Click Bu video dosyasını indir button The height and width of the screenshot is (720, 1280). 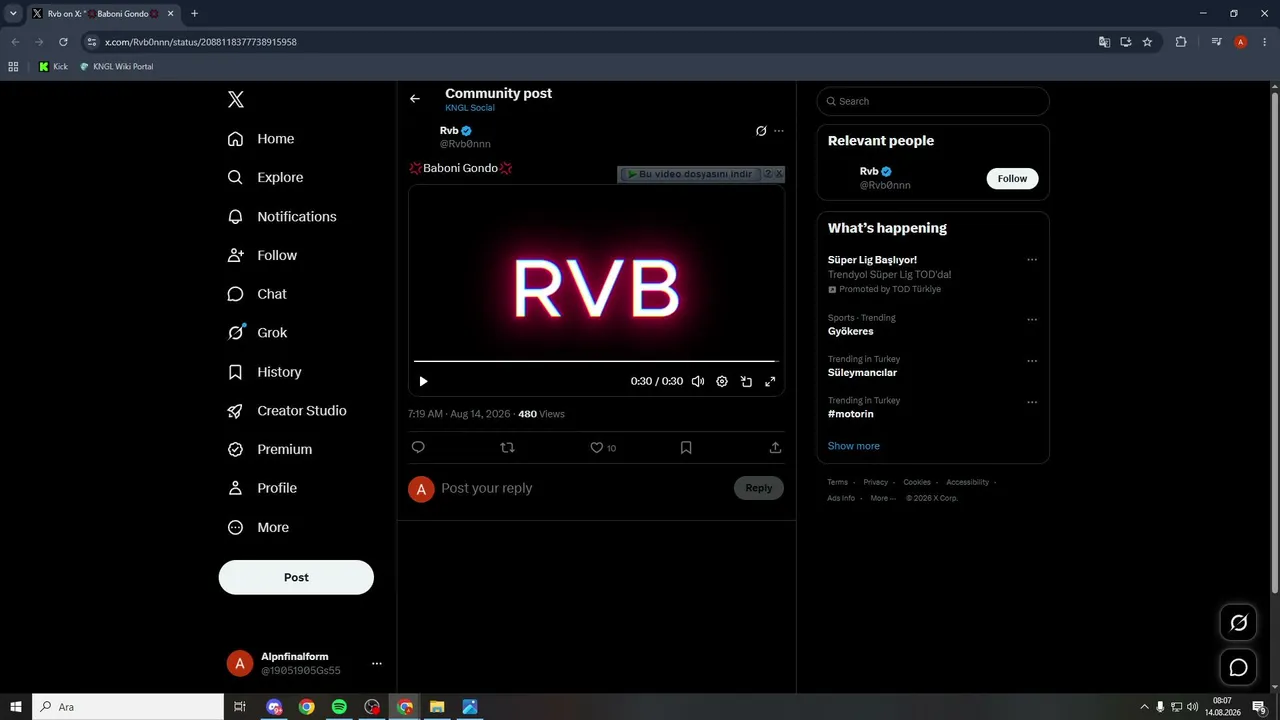tap(690, 174)
